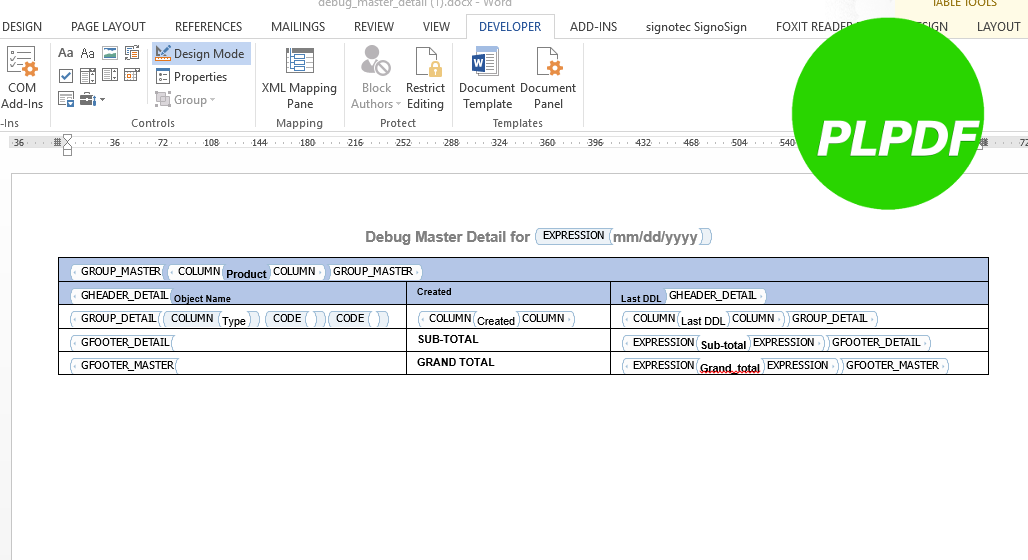Click the left indent ruler marker
Screen dimensions: 1028x560
point(68,151)
